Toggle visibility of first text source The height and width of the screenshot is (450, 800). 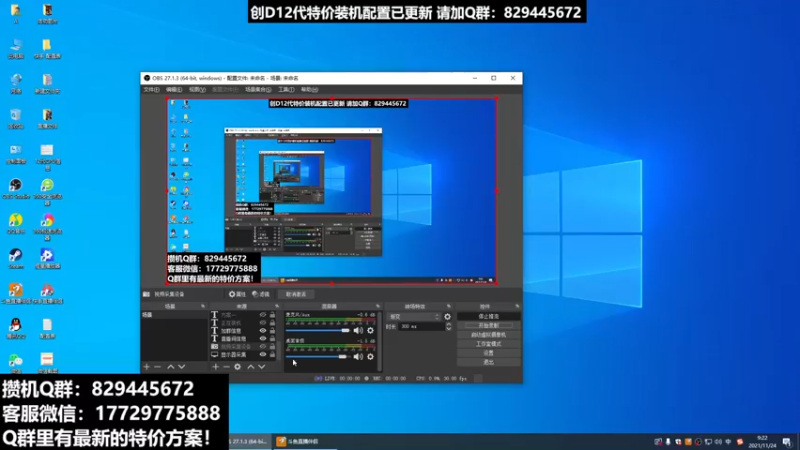(x=263, y=315)
